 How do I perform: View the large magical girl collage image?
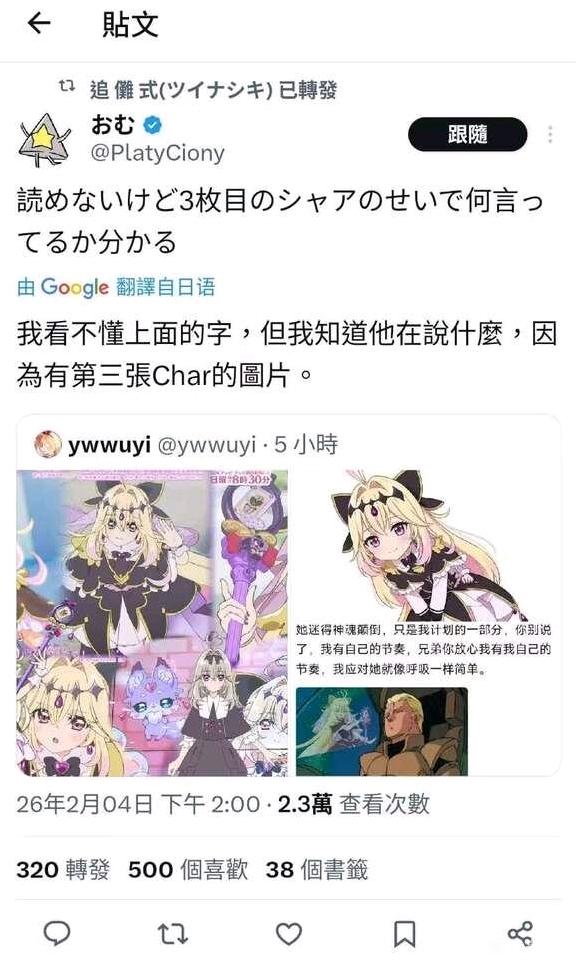tap(152, 623)
